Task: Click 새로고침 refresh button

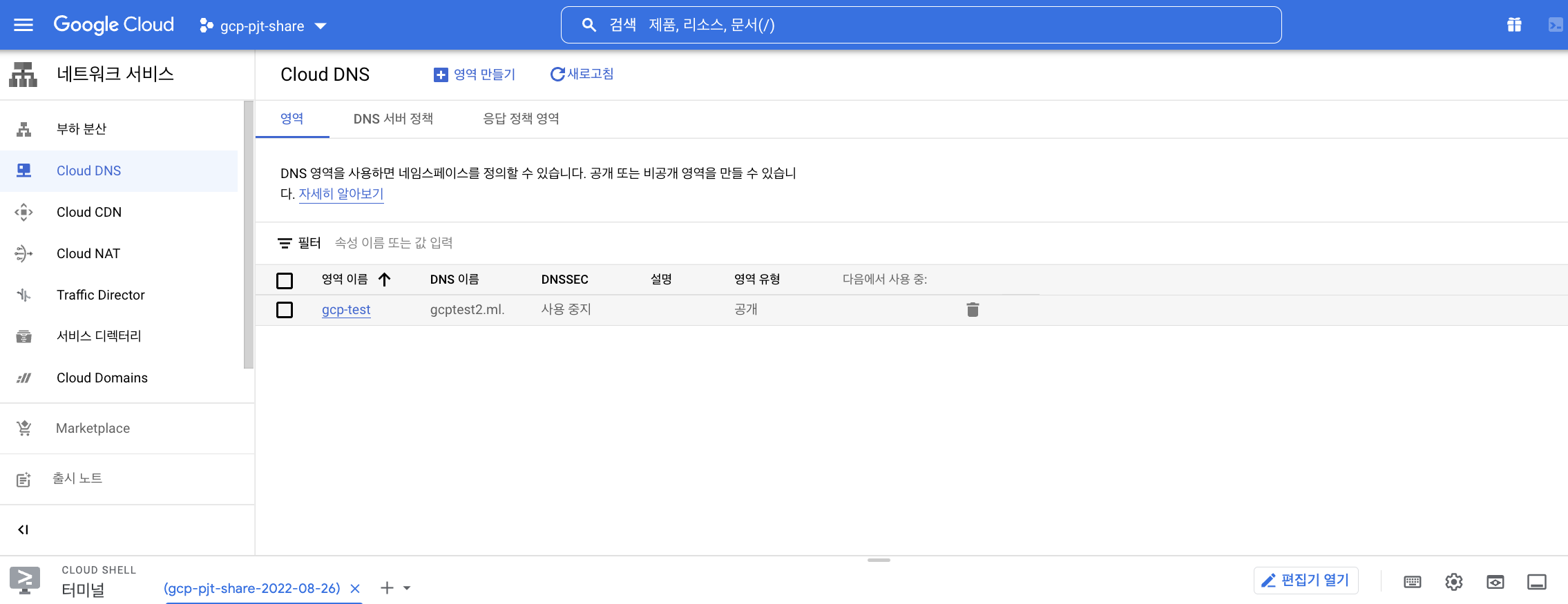Action: coord(582,74)
